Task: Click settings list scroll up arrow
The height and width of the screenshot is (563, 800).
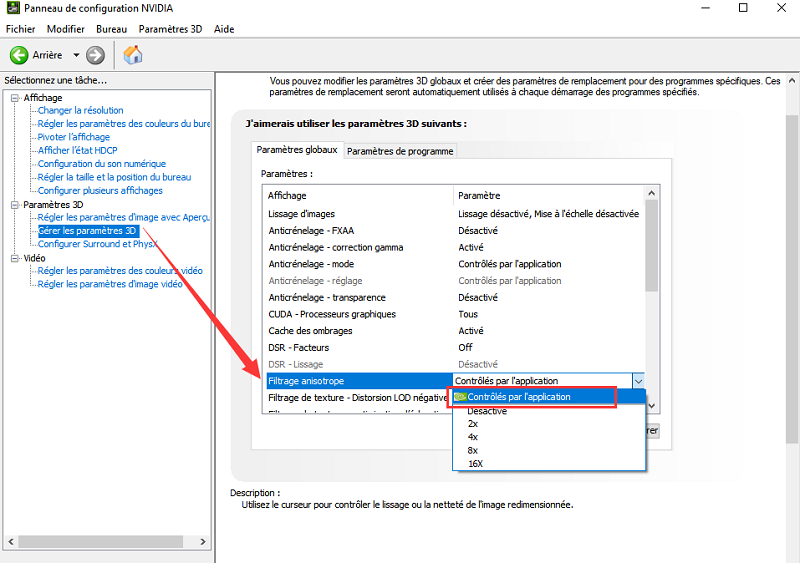Action: pyautogui.click(x=652, y=193)
